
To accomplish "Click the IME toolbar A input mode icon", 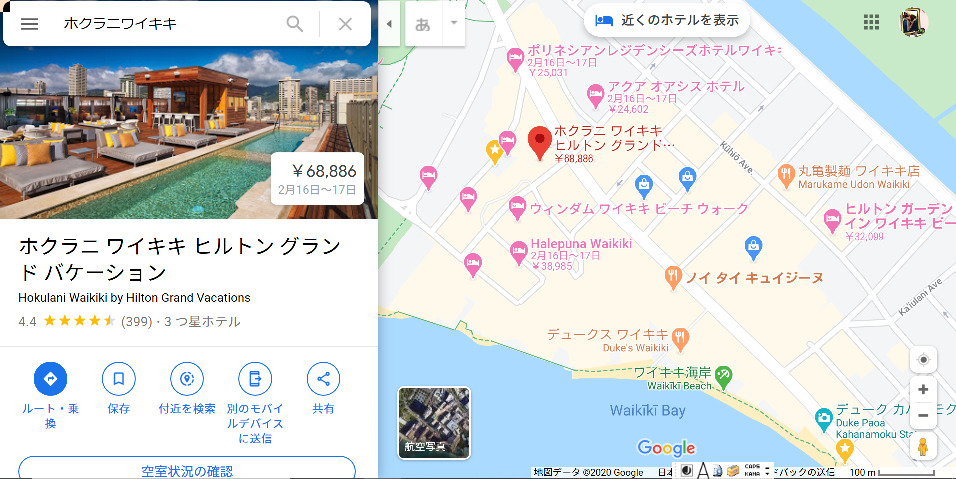I will pyautogui.click(x=703, y=470).
